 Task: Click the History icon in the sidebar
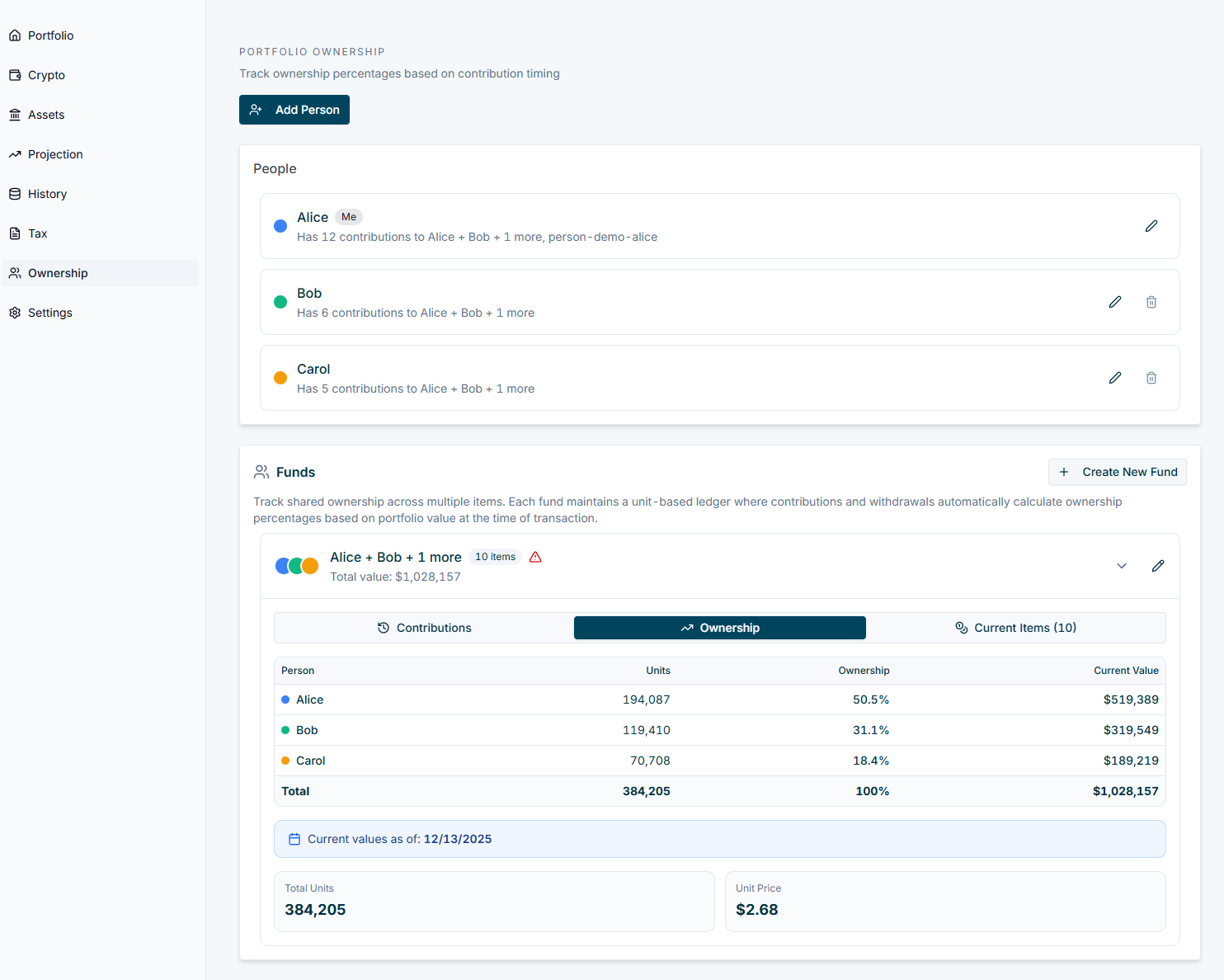pos(15,194)
